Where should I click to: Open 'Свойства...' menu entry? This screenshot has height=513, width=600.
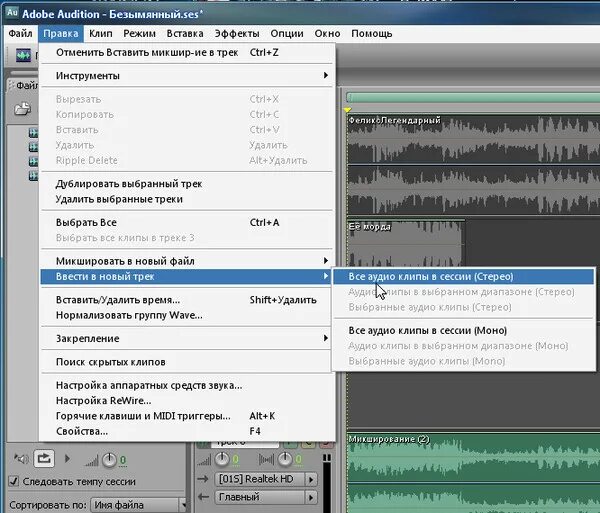pos(187,431)
